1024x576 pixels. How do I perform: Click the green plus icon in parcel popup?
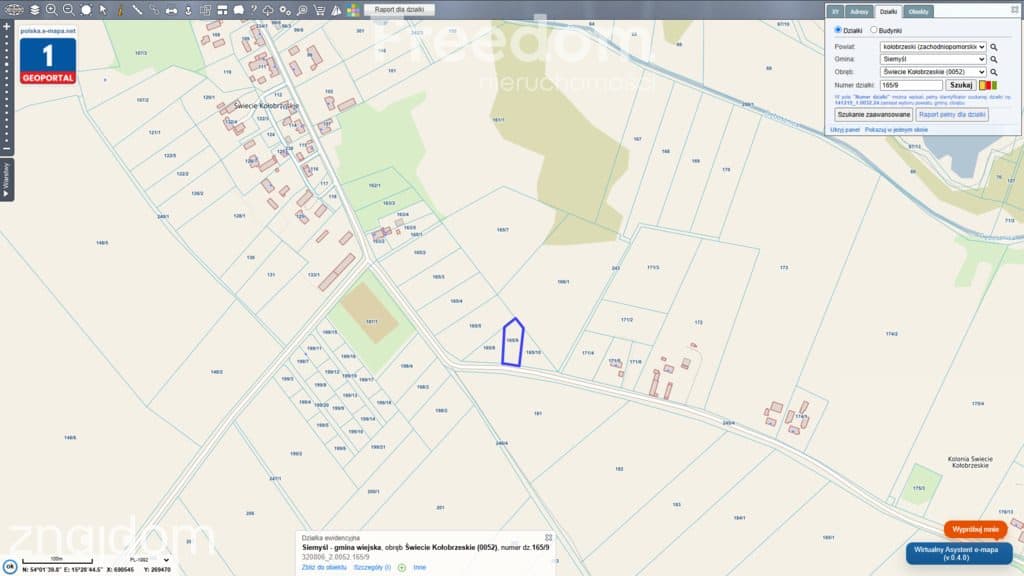(402, 568)
